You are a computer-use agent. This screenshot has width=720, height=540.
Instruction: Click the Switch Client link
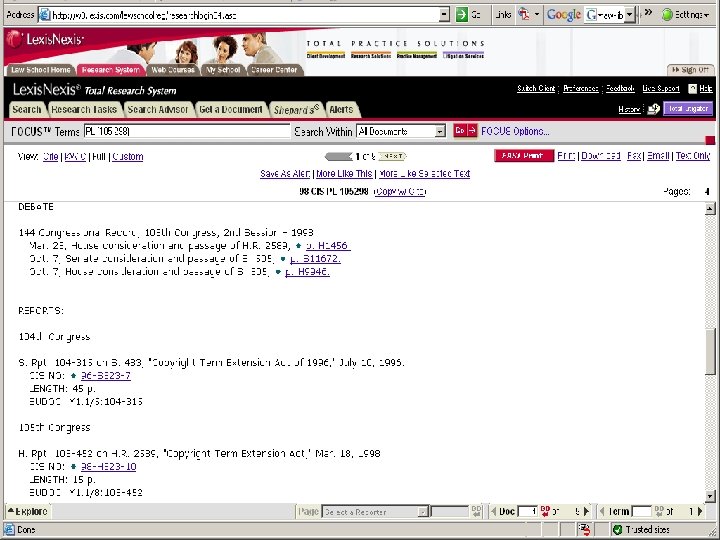pos(536,89)
